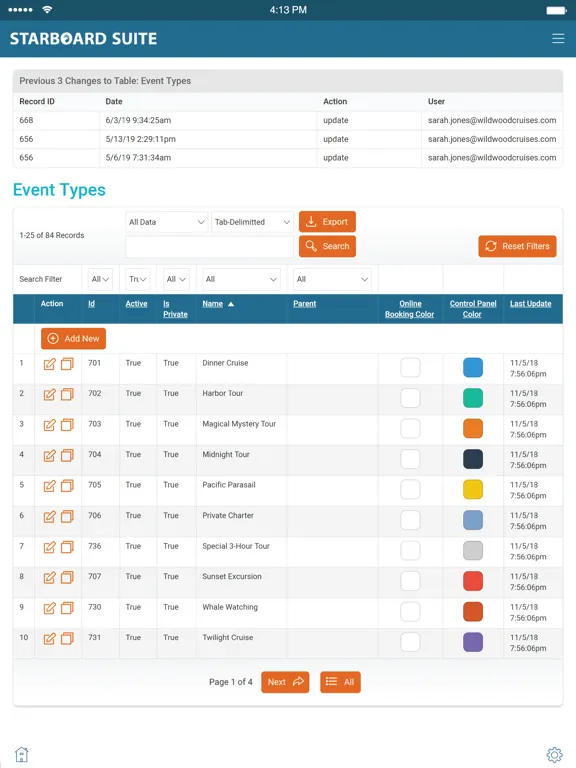Sort by Control Panel Color header
Image resolution: width=576 pixels, height=768 pixels.
point(473,309)
